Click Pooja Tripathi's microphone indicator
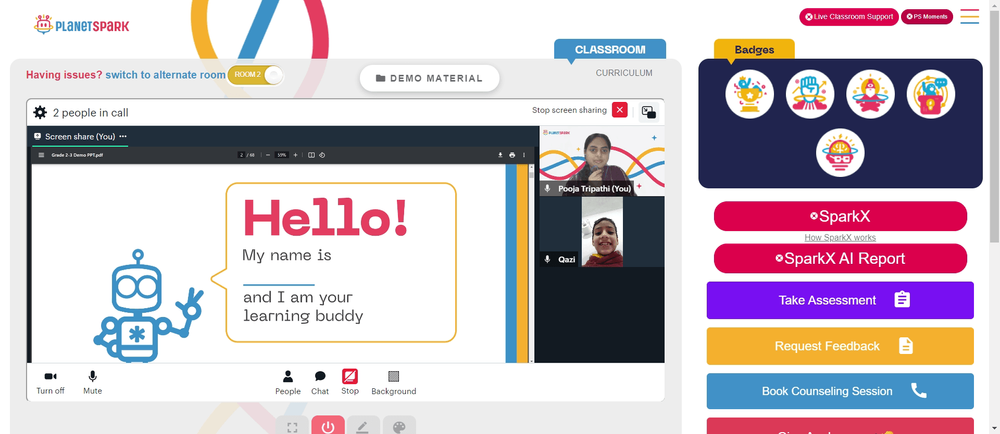 tap(547, 189)
